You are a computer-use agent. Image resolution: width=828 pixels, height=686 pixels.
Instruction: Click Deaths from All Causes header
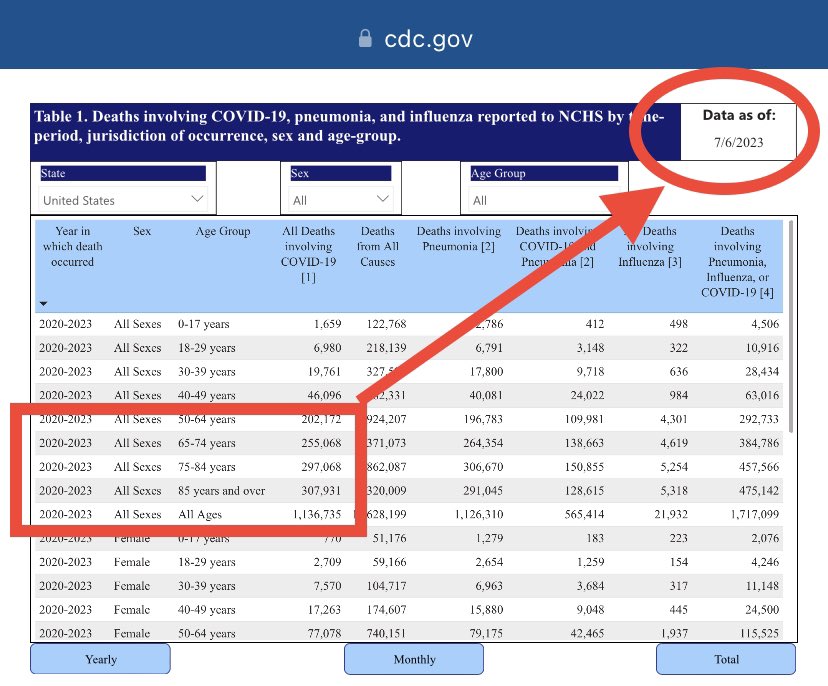pyautogui.click(x=378, y=246)
